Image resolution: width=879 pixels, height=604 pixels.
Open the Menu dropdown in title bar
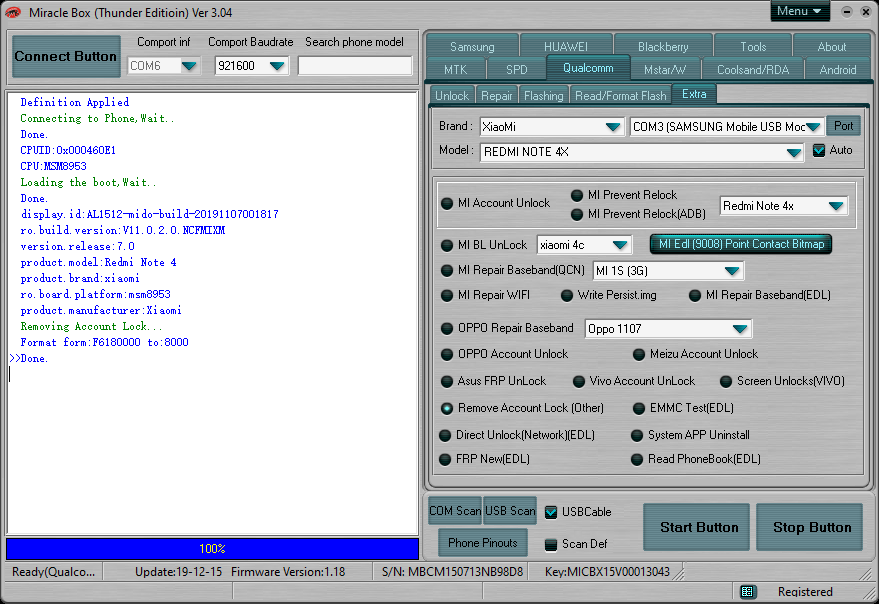[x=799, y=11]
